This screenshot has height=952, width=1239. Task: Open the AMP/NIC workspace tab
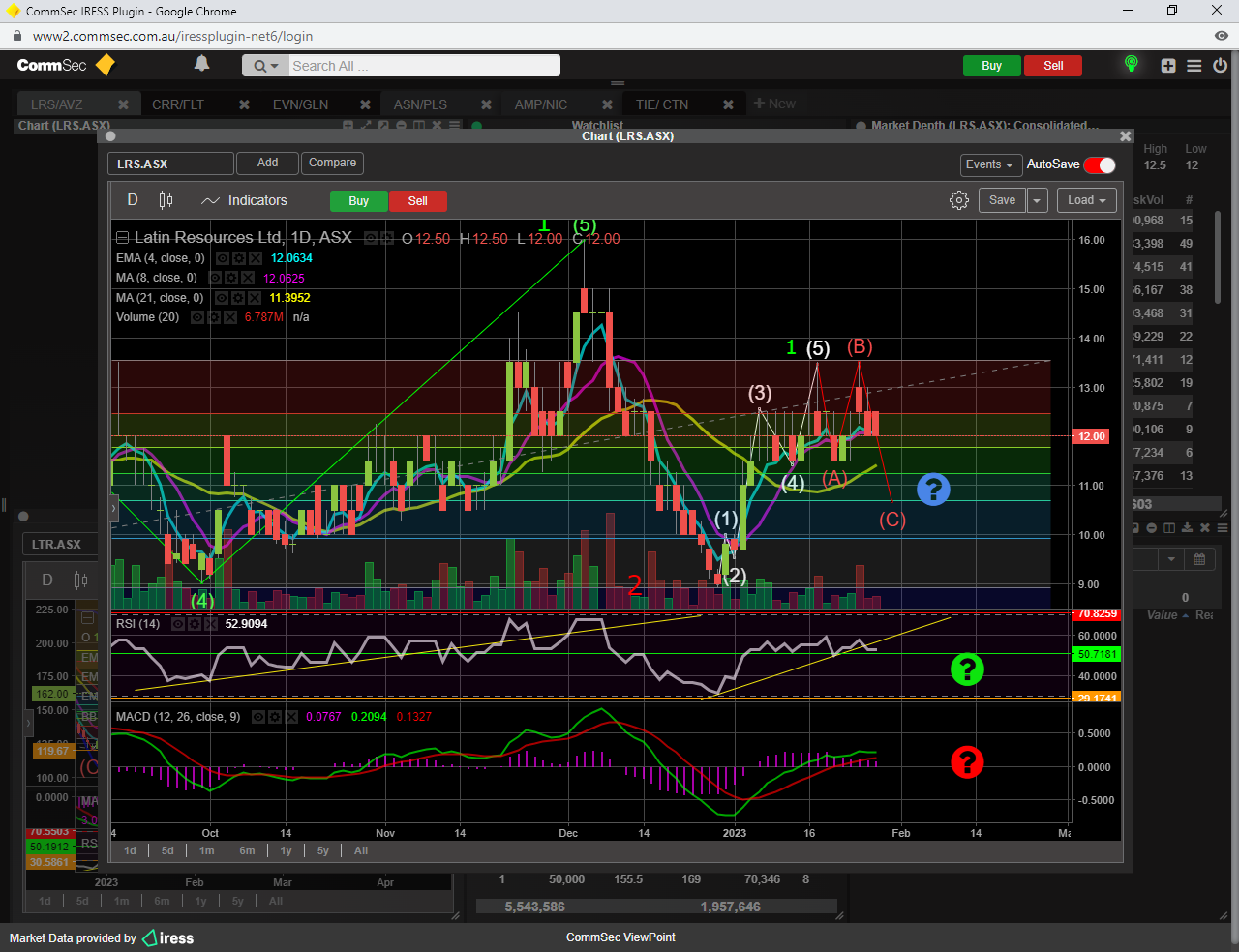(540, 104)
